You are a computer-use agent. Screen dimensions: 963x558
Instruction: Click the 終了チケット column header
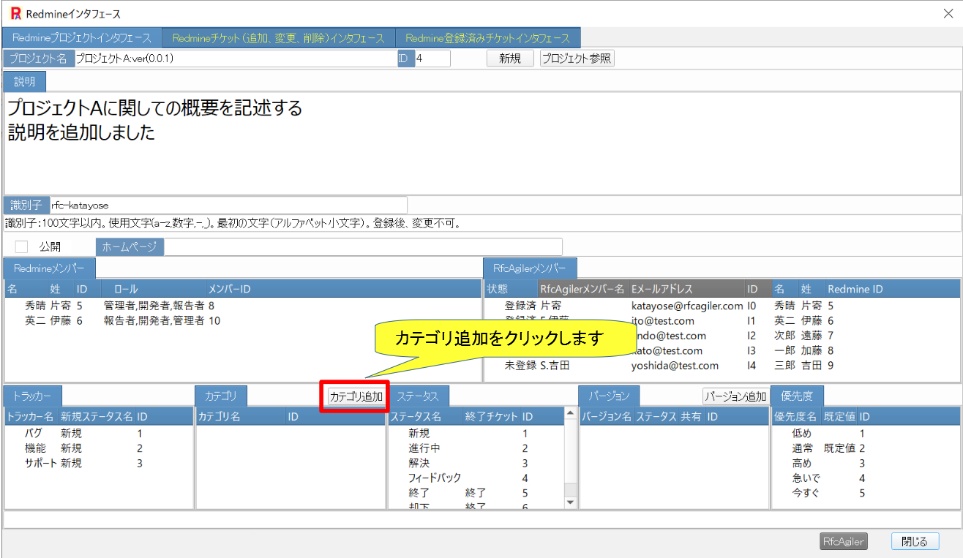(491, 416)
